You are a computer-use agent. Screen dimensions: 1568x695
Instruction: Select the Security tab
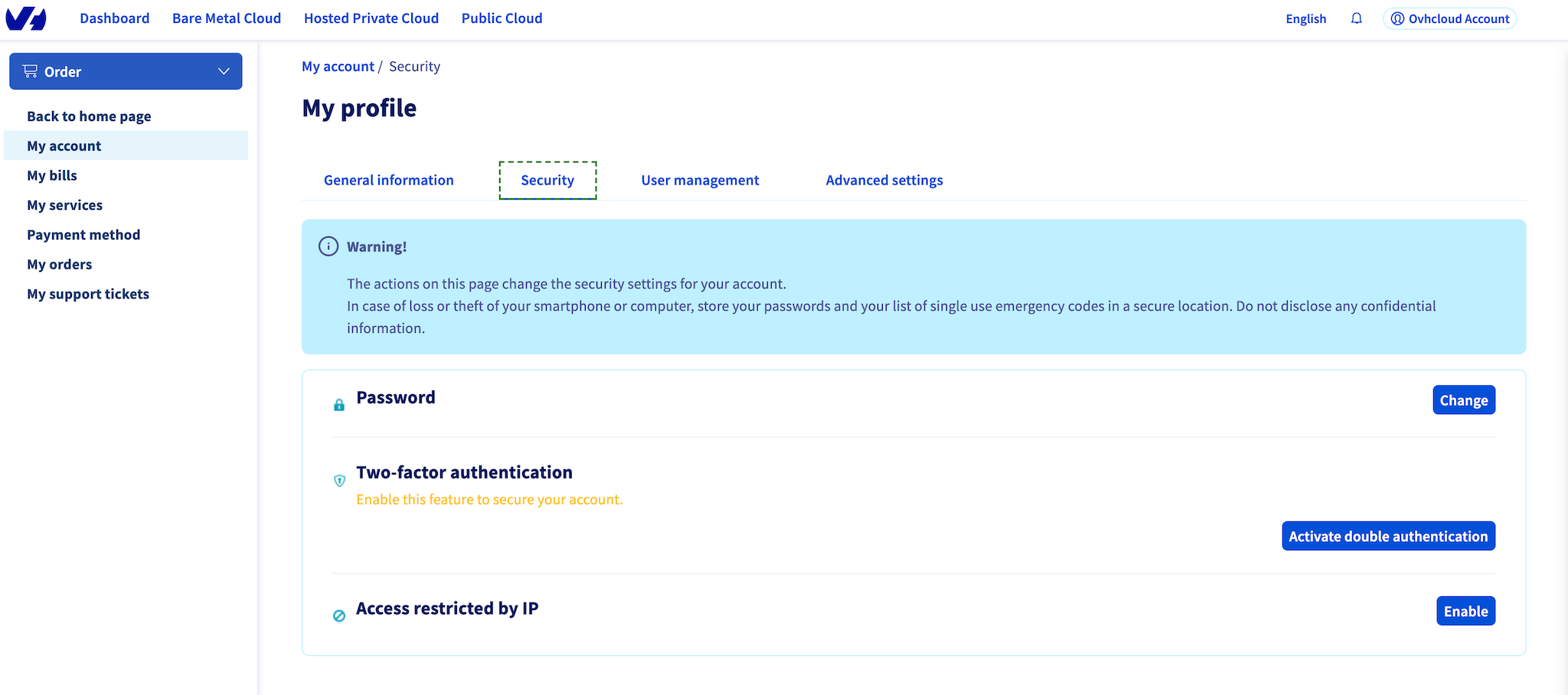pos(547,180)
